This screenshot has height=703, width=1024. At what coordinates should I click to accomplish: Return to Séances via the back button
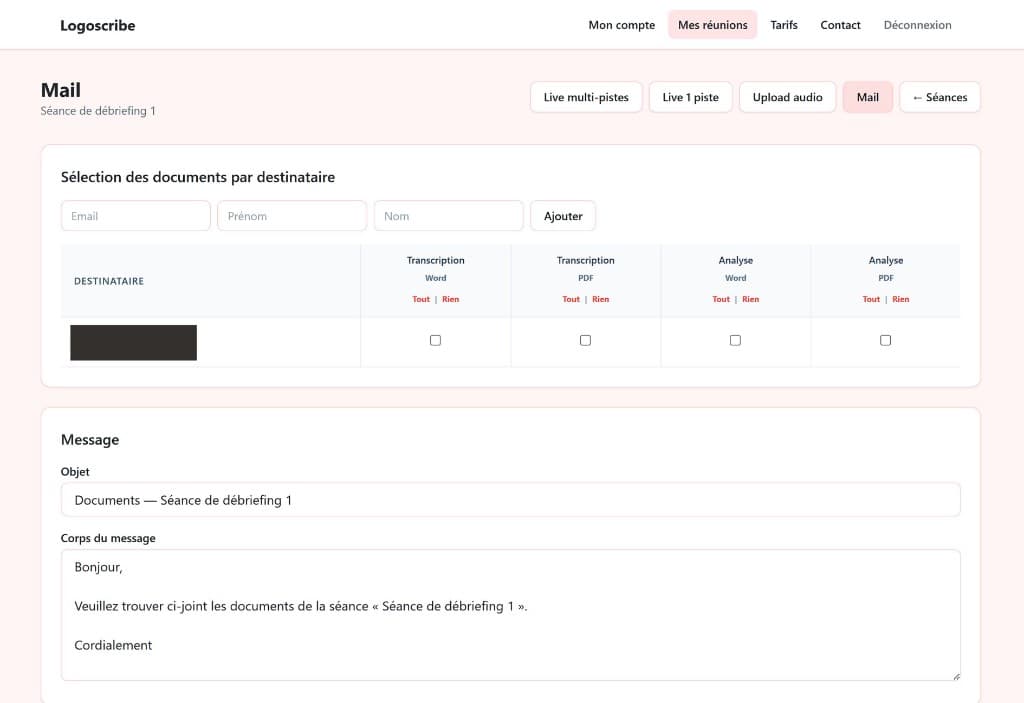point(939,97)
